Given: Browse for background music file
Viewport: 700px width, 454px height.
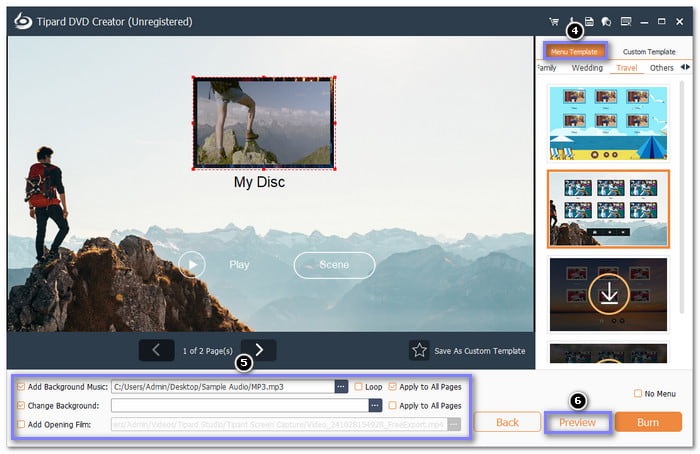Looking at the screenshot, I should pyautogui.click(x=341, y=386).
